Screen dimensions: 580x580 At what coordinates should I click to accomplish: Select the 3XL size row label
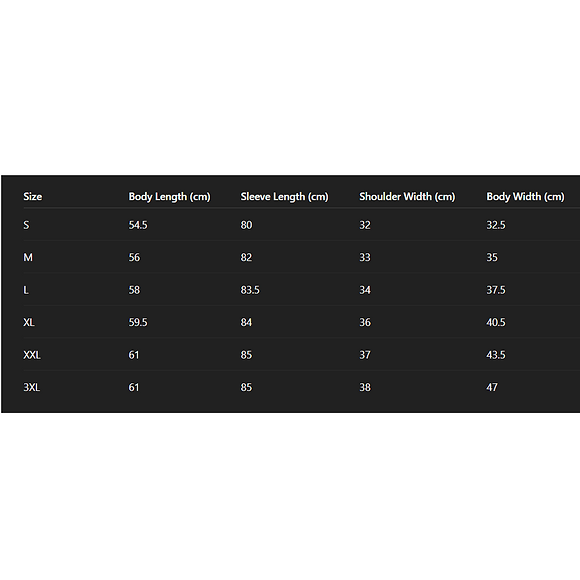click(31, 387)
